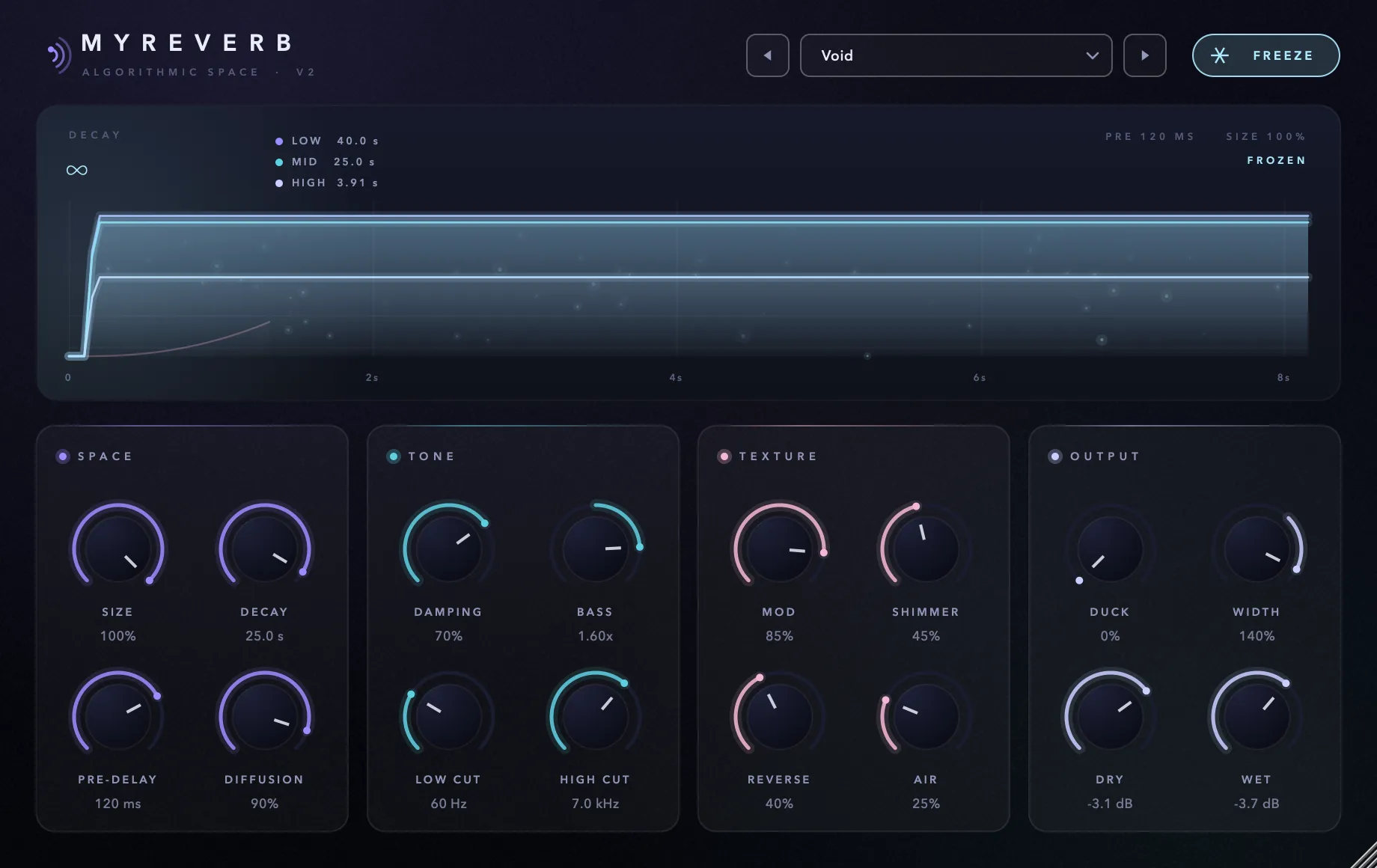This screenshot has width=1377, height=868.
Task: Click the window resize grip corner
Action: point(1365,856)
